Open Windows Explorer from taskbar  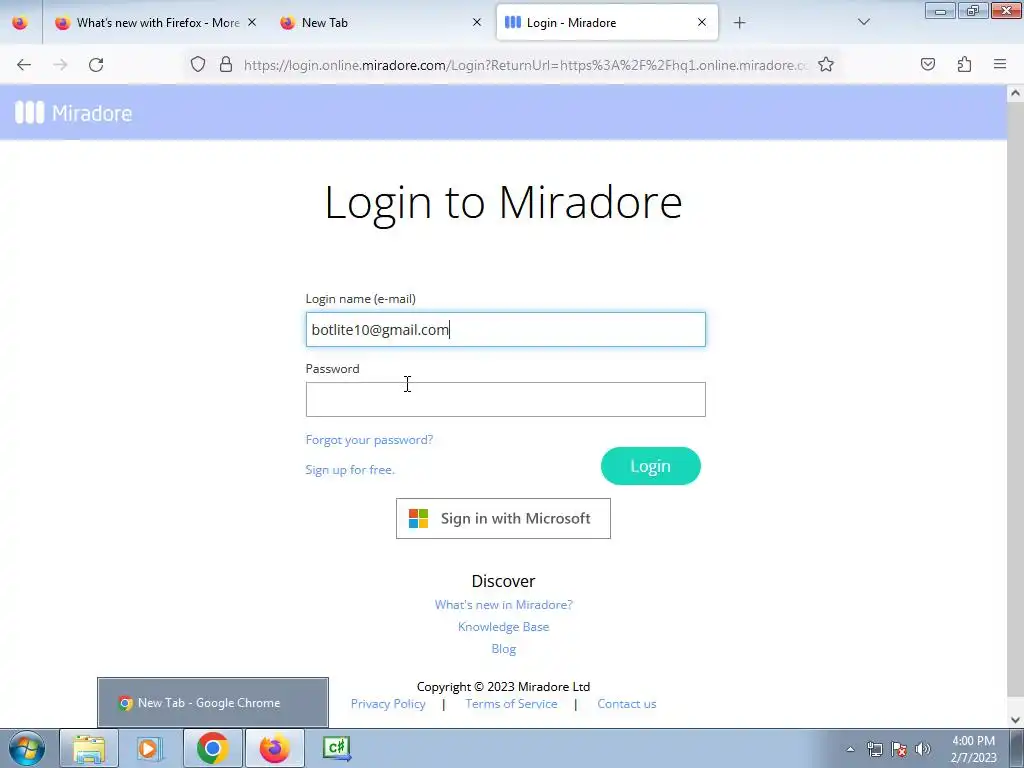pyautogui.click(x=89, y=748)
